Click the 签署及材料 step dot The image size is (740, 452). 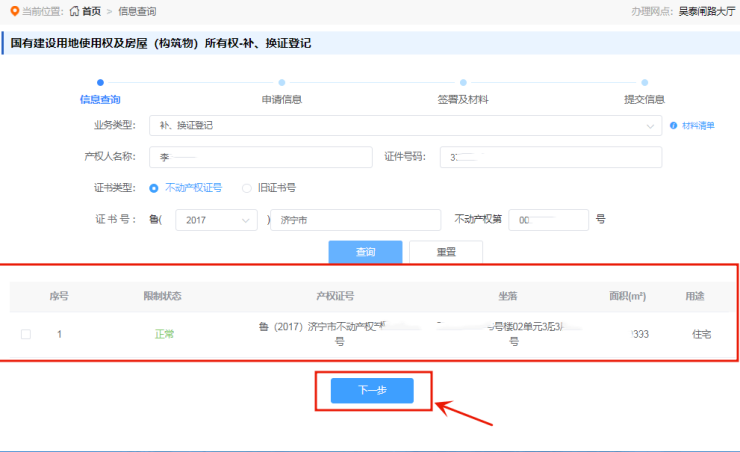coord(463,83)
